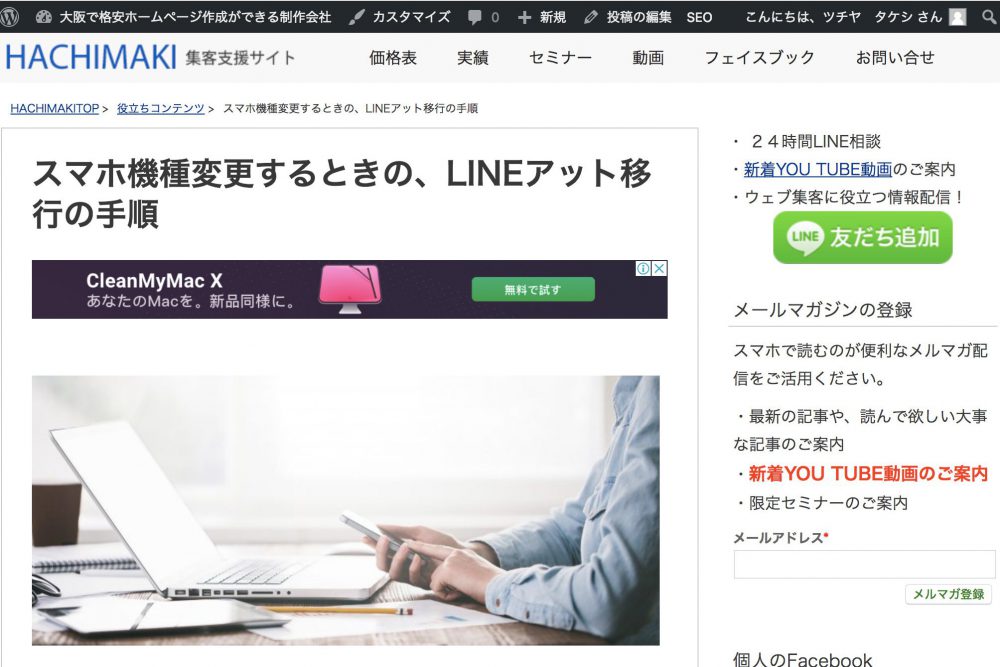
Task: Open the comments bubble icon
Action: [474, 18]
